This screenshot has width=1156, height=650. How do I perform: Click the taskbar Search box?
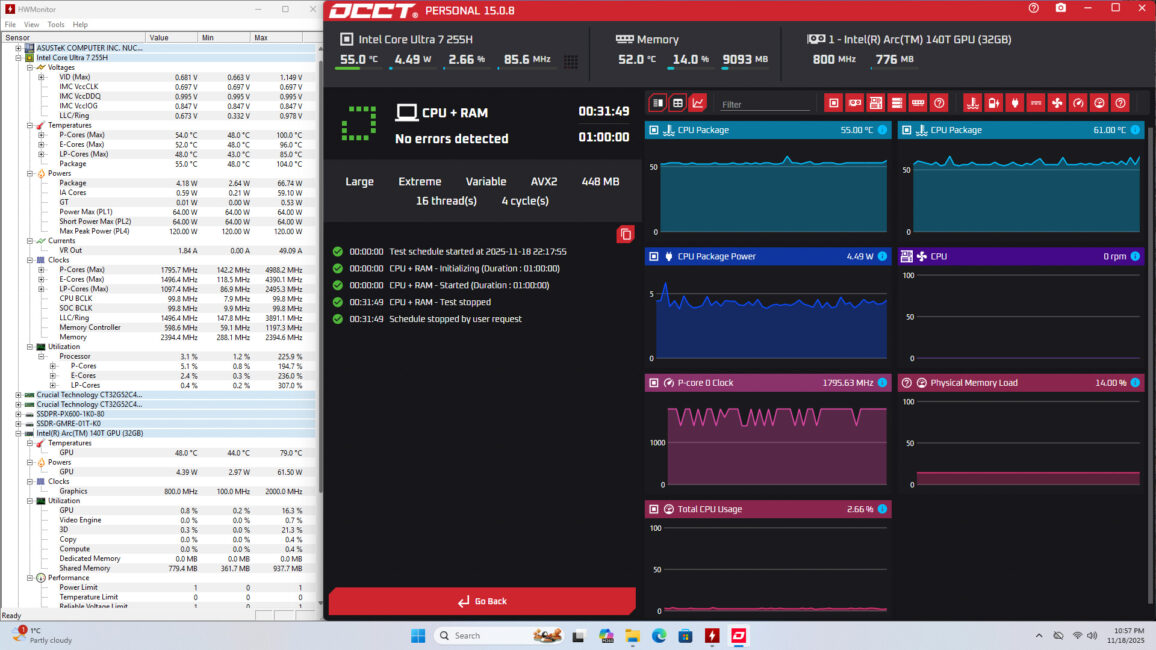499,635
